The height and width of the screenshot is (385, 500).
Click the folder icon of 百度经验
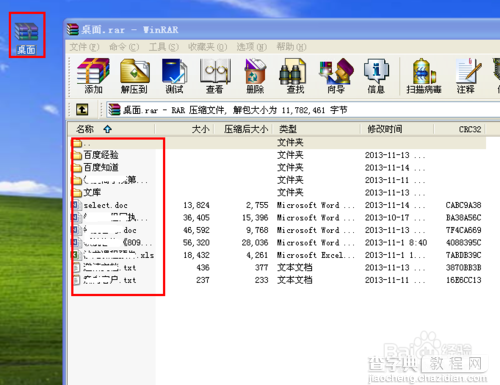click(77, 155)
